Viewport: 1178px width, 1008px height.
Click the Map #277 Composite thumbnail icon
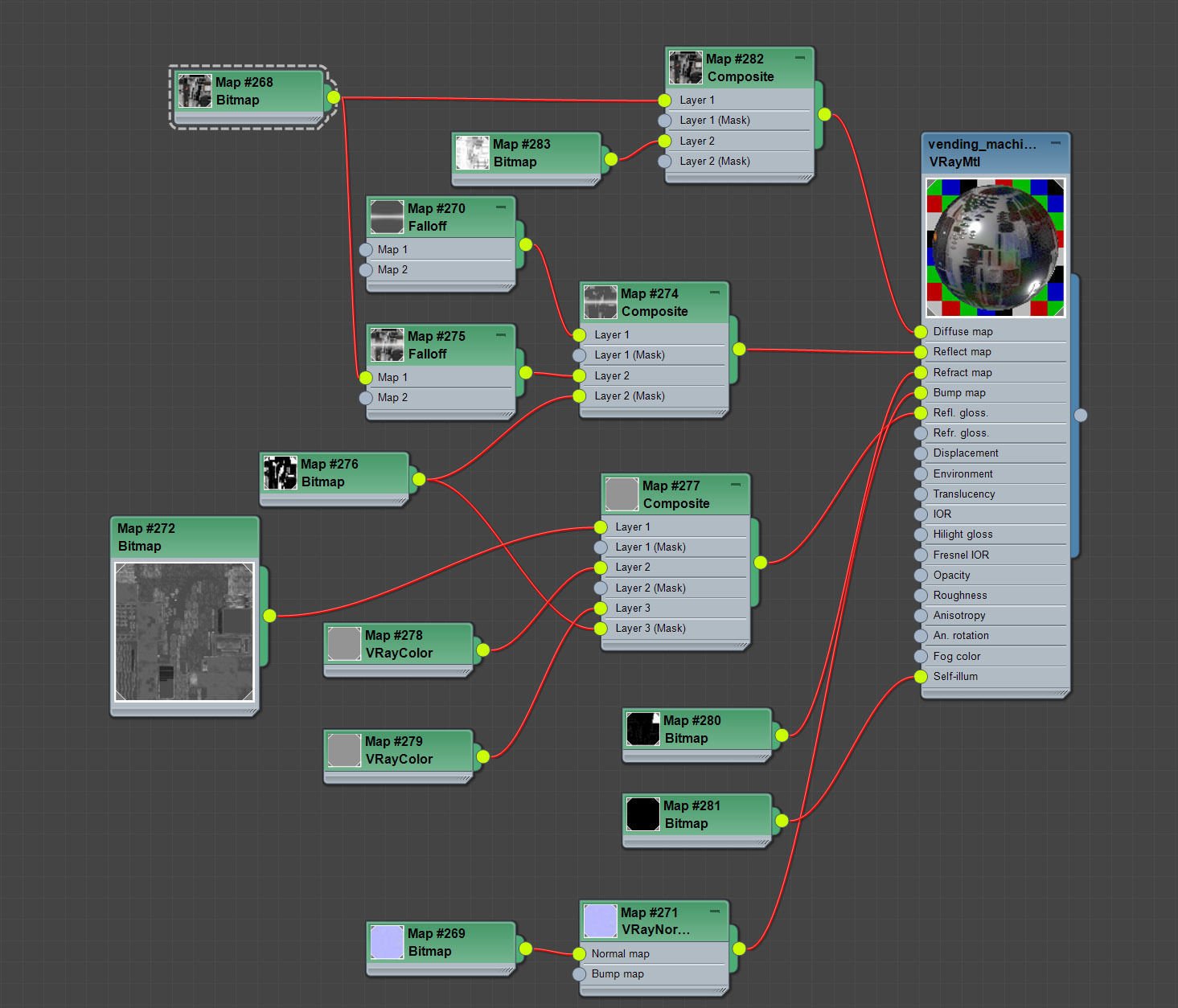622,494
